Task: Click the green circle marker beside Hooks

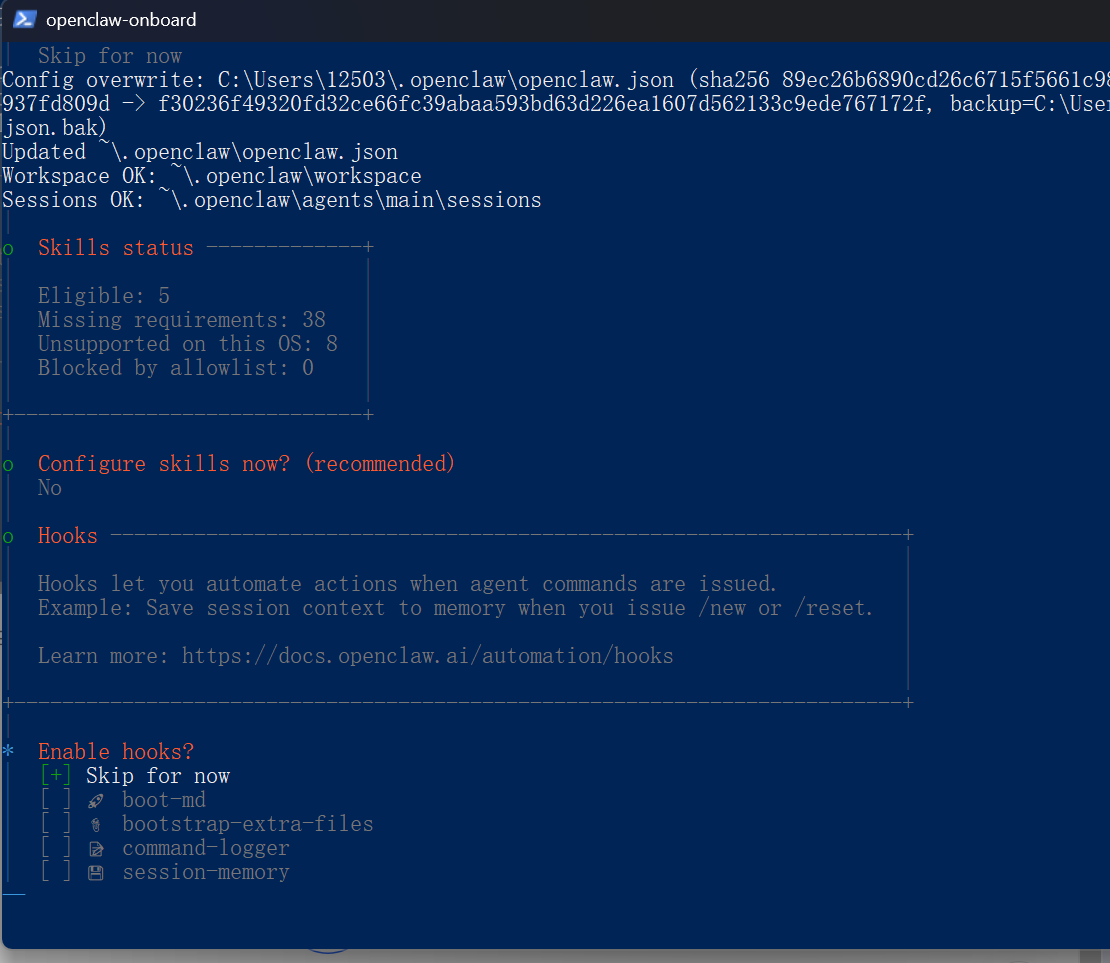Action: click(x=8, y=537)
